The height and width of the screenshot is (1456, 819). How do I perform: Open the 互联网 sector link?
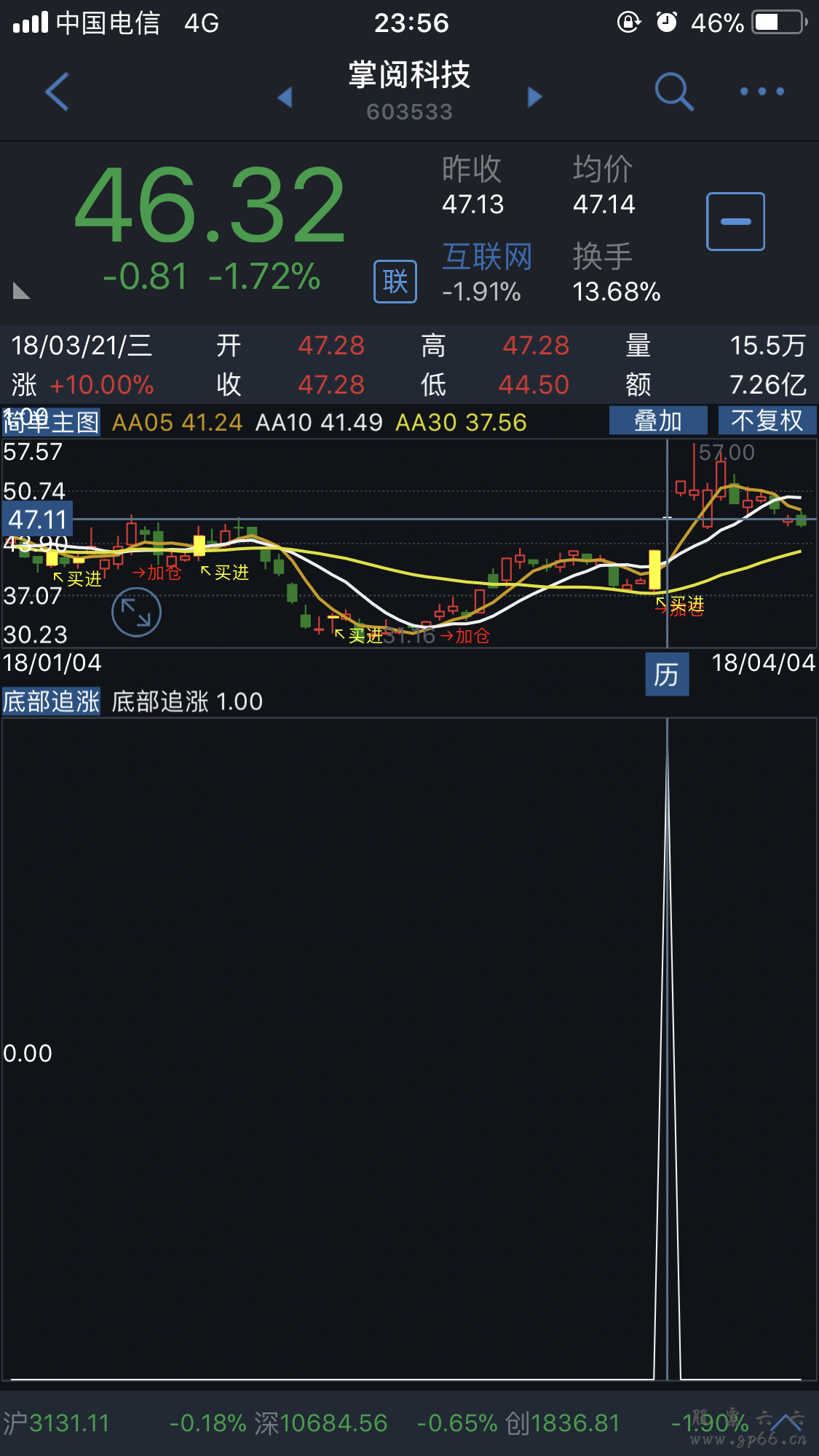pyautogui.click(x=487, y=257)
